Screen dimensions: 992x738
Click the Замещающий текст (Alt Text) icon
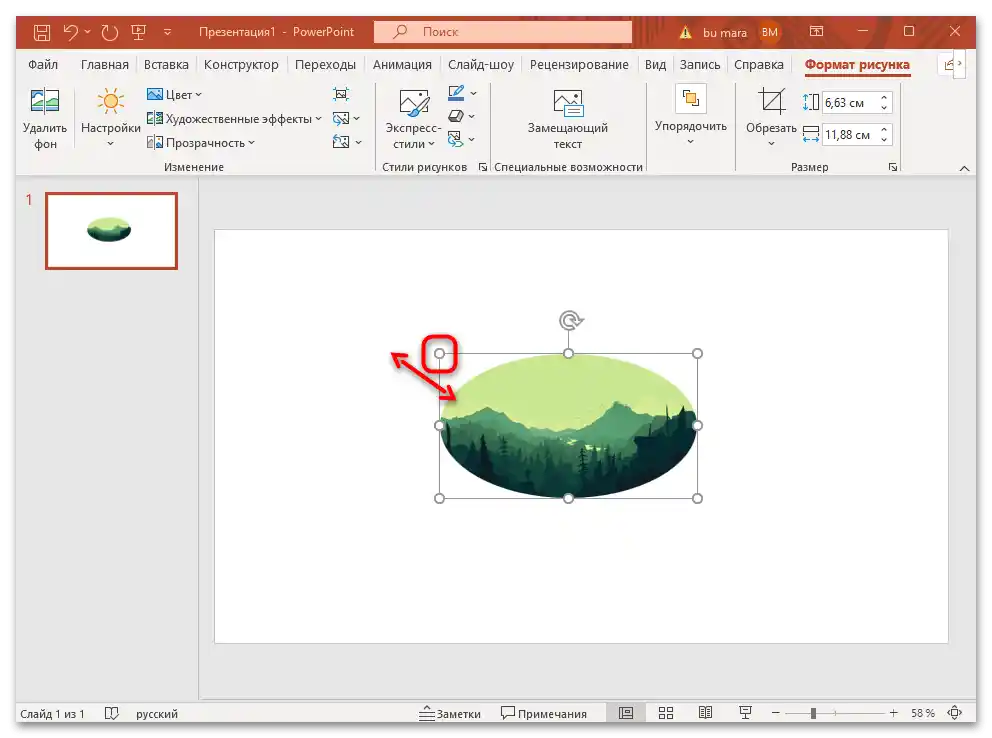(567, 115)
